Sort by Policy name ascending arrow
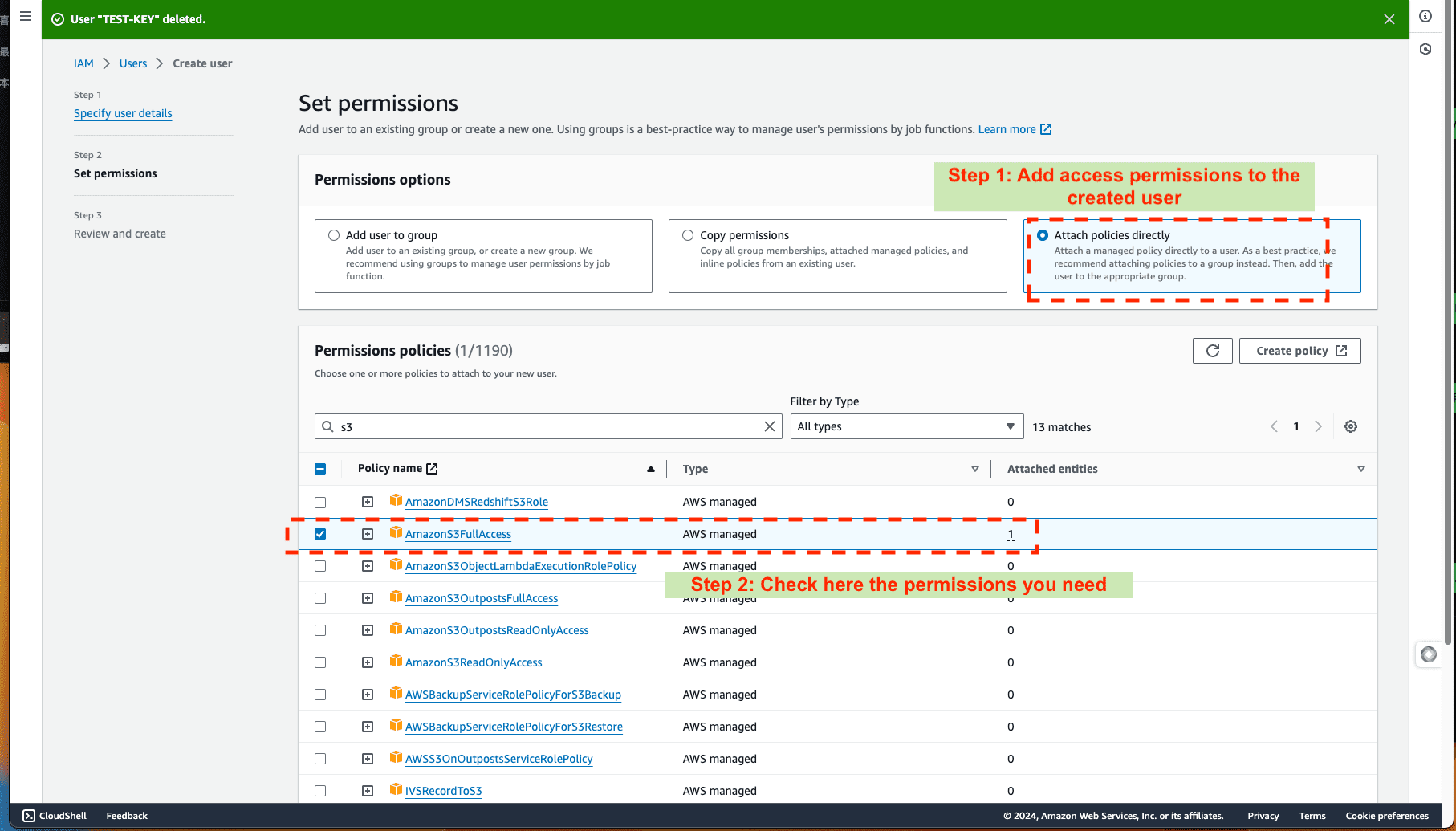 (x=651, y=469)
